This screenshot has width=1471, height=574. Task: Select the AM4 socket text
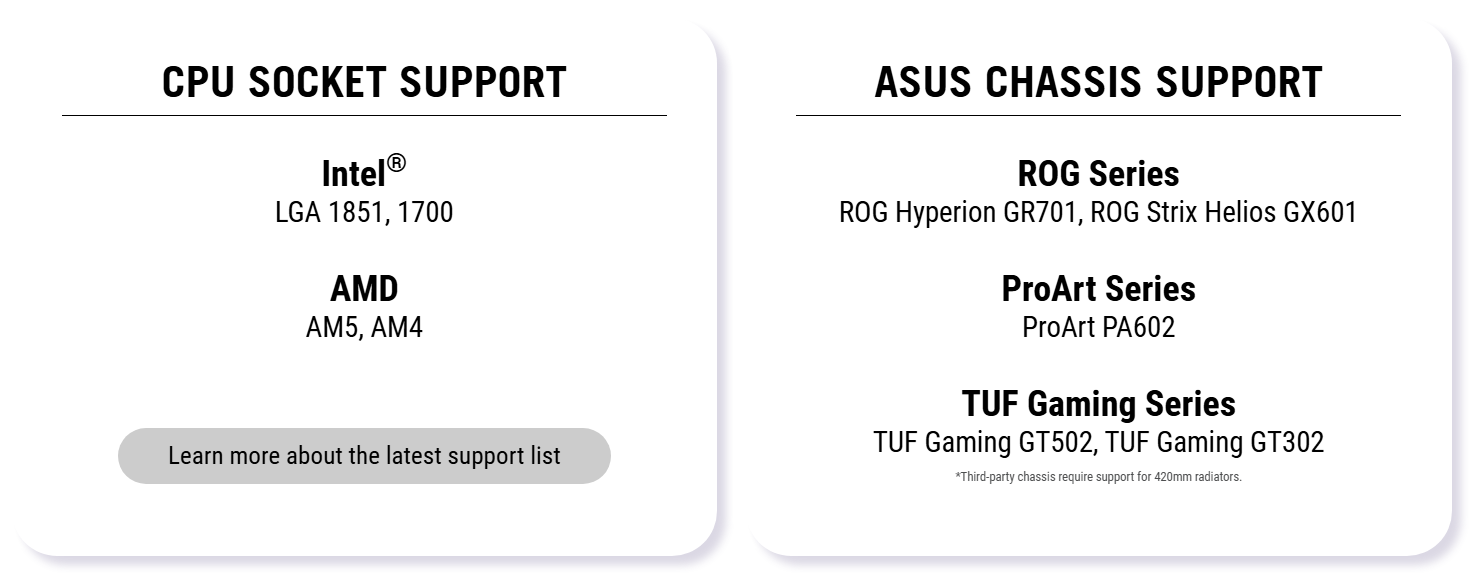pos(397,328)
